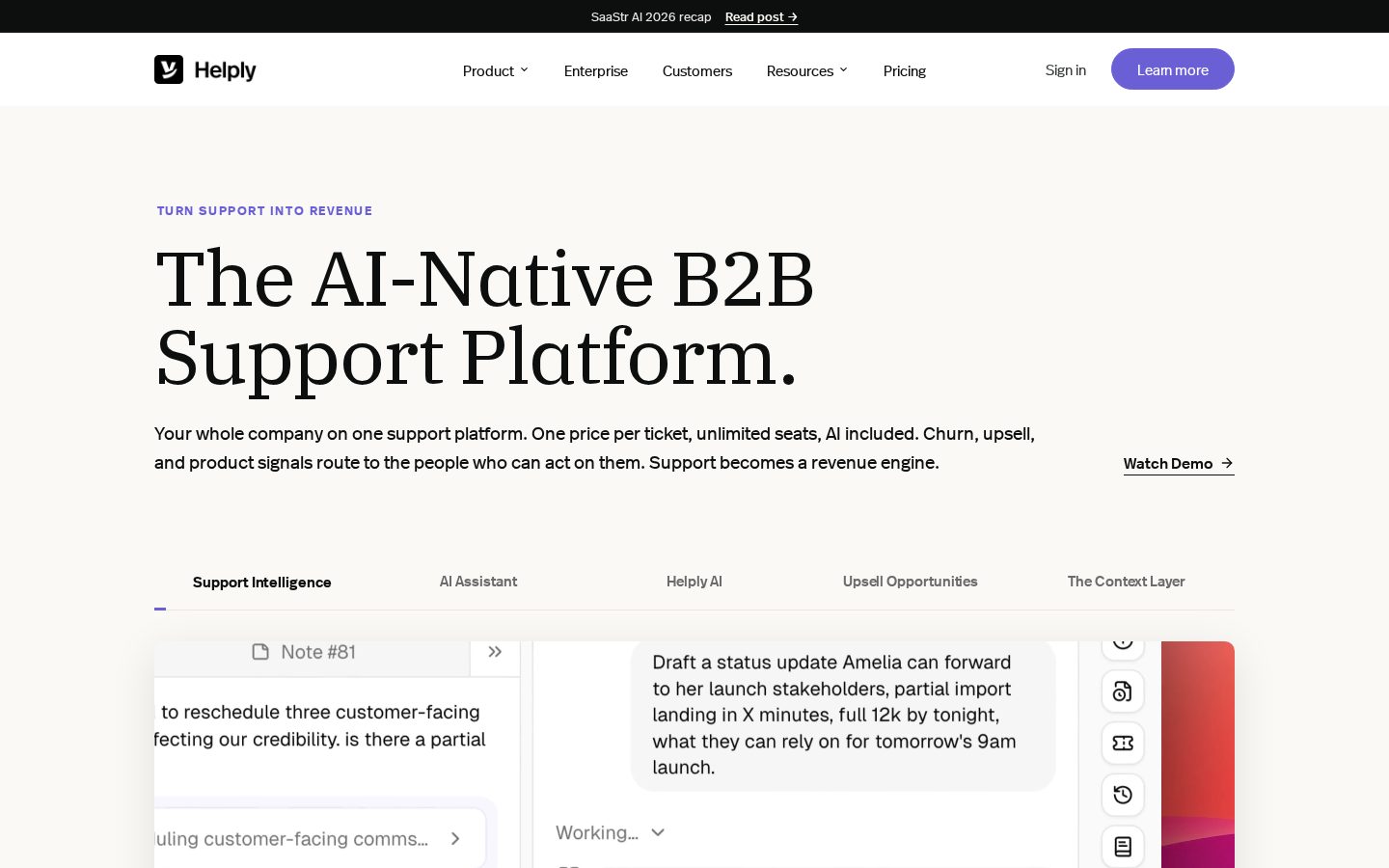Open the Product navigation menu
This screenshot has width=1389, height=868.
click(x=496, y=70)
